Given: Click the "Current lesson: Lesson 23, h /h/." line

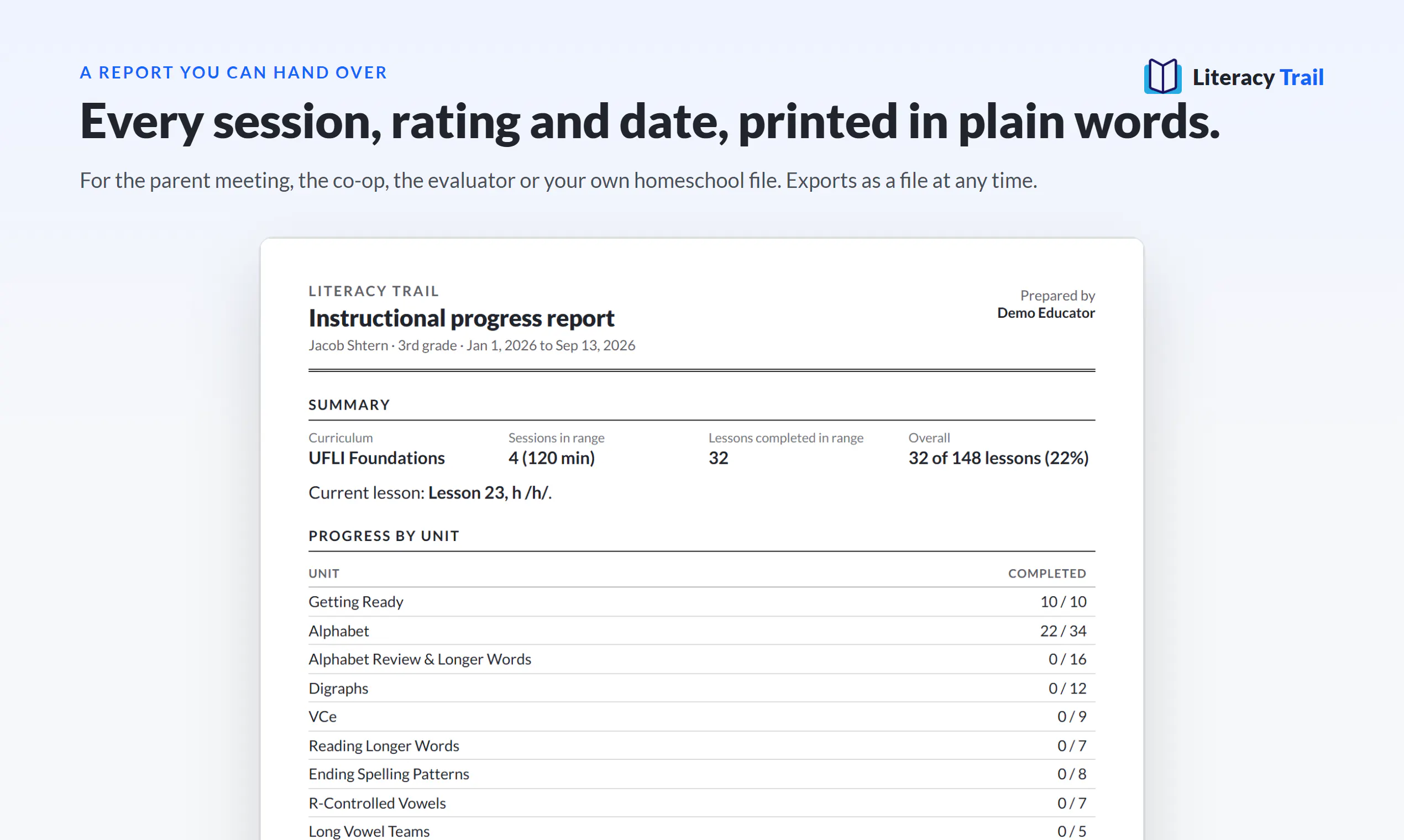Looking at the screenshot, I should click(430, 493).
